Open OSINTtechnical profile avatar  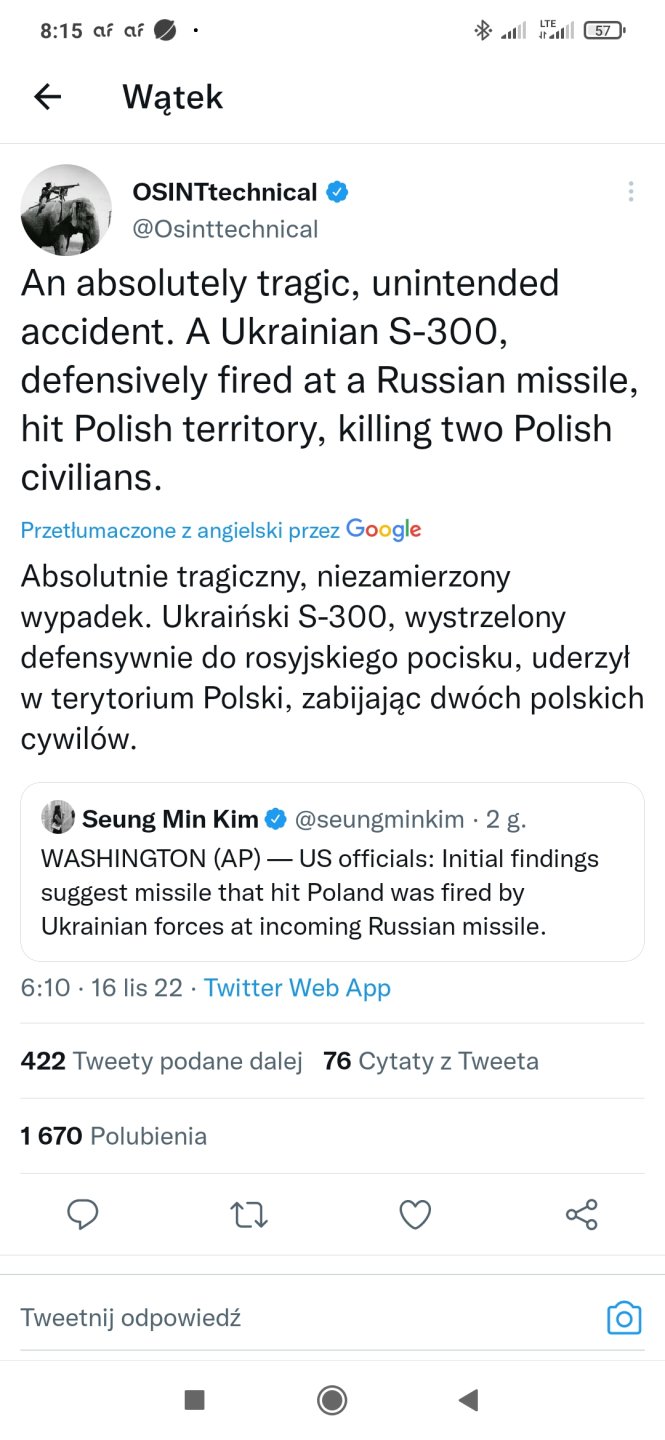coord(66,210)
